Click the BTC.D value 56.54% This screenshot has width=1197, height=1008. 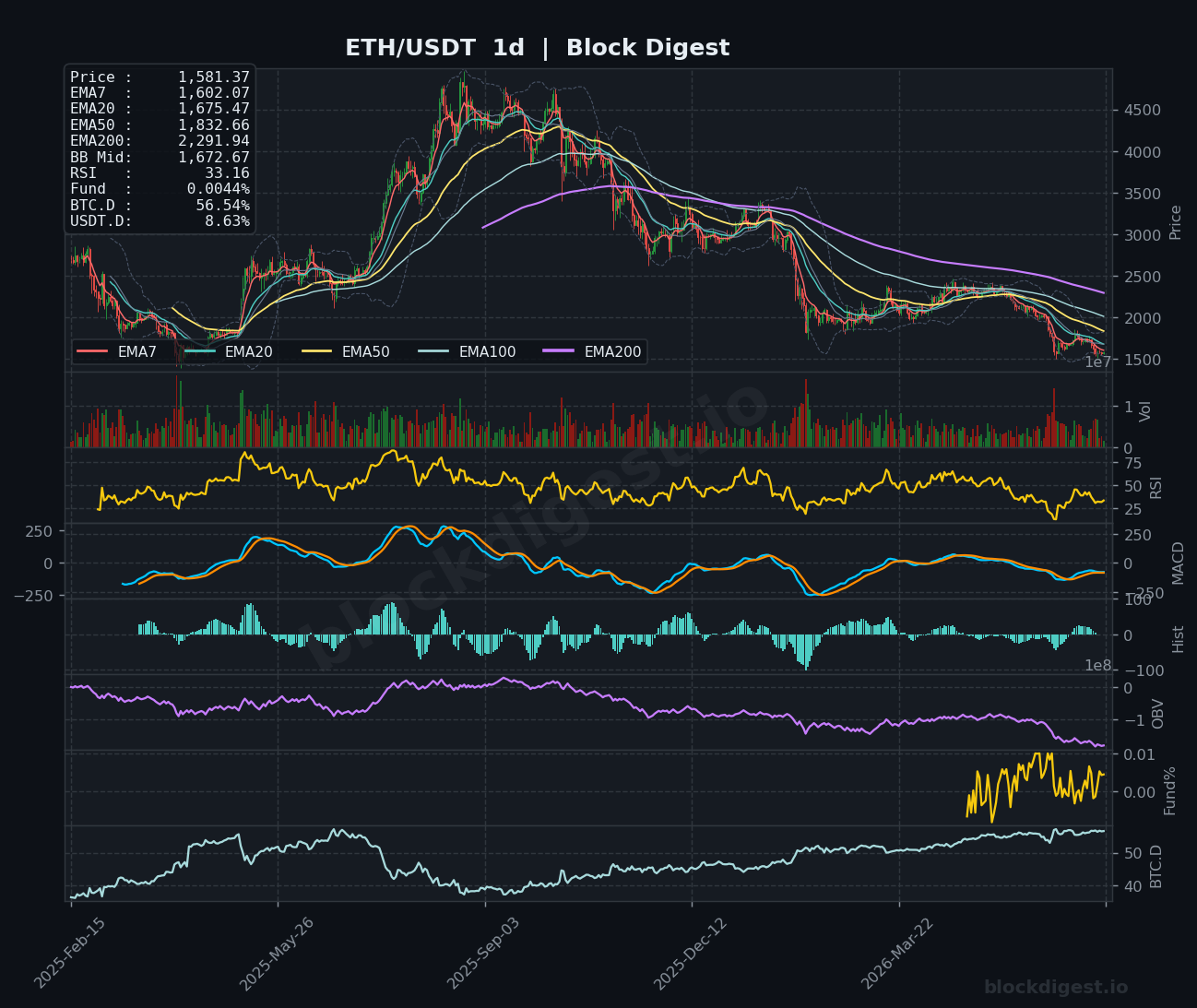pos(222,205)
